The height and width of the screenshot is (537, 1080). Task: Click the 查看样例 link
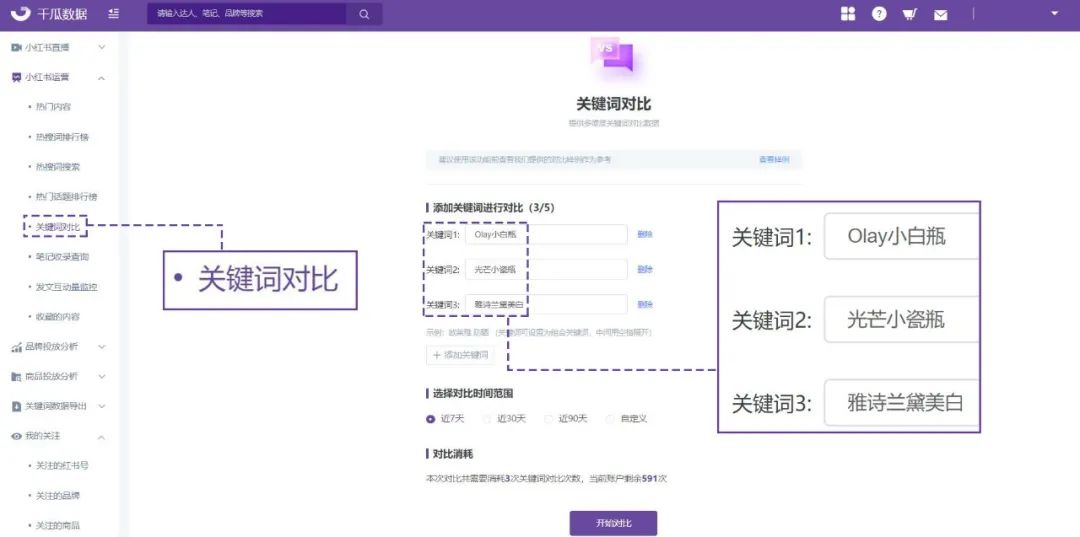(x=774, y=160)
